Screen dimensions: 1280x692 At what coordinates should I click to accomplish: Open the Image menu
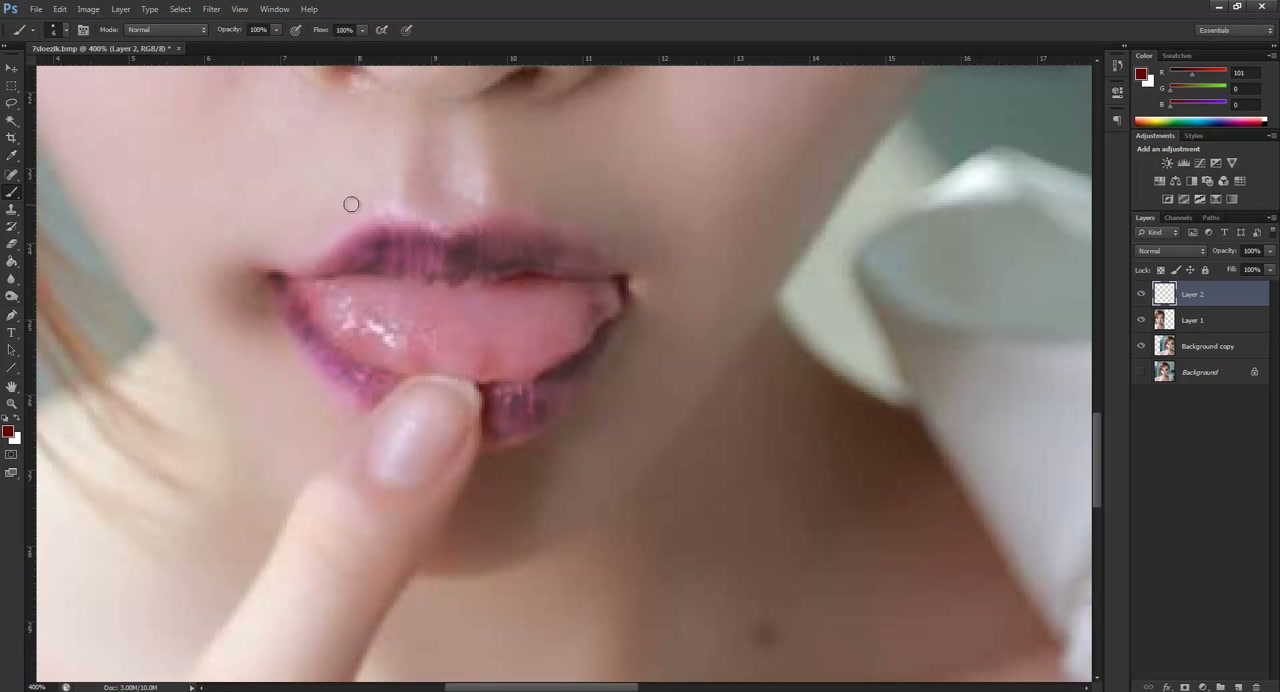point(88,9)
